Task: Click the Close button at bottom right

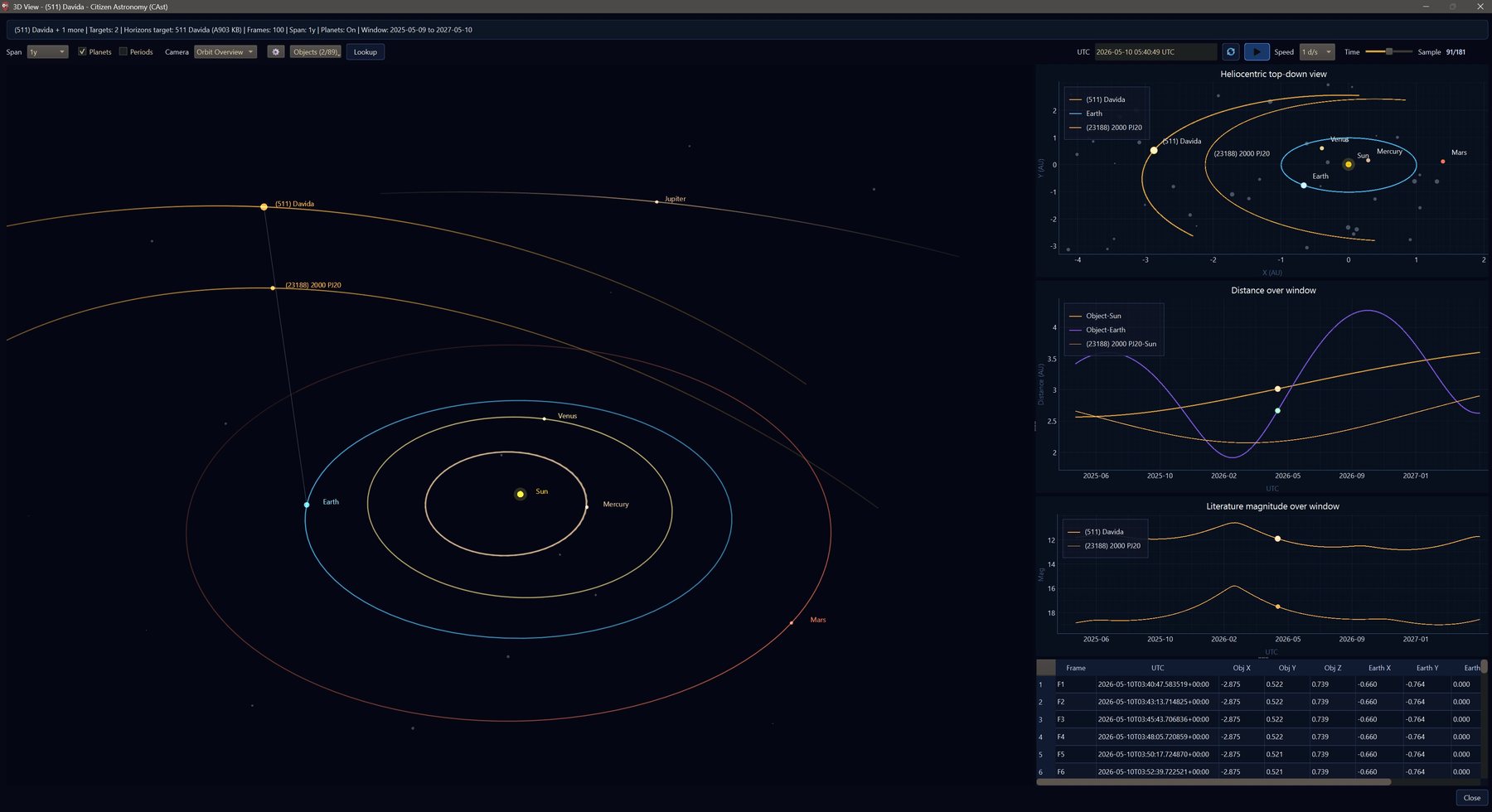Action: tap(1472, 798)
